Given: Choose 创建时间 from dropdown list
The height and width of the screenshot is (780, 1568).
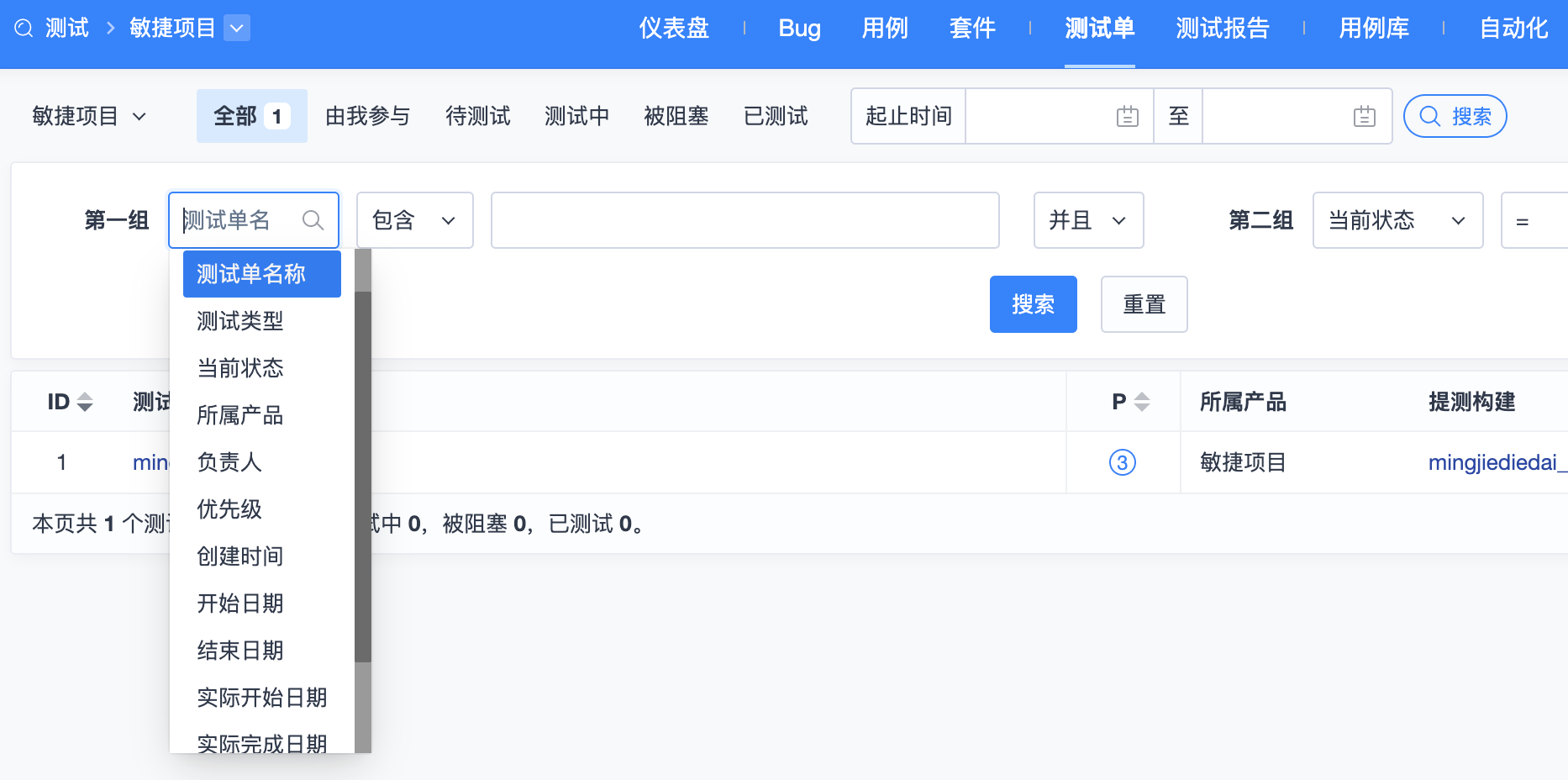Looking at the screenshot, I should pyautogui.click(x=262, y=556).
